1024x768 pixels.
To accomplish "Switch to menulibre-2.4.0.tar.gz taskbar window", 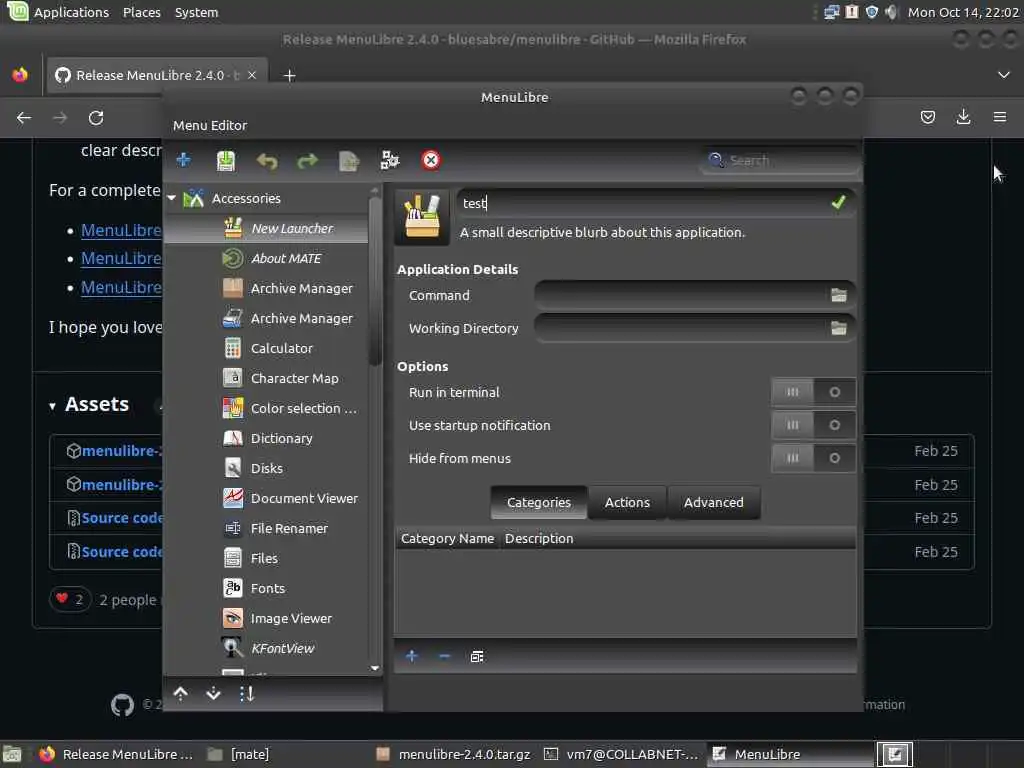I will click(455, 754).
